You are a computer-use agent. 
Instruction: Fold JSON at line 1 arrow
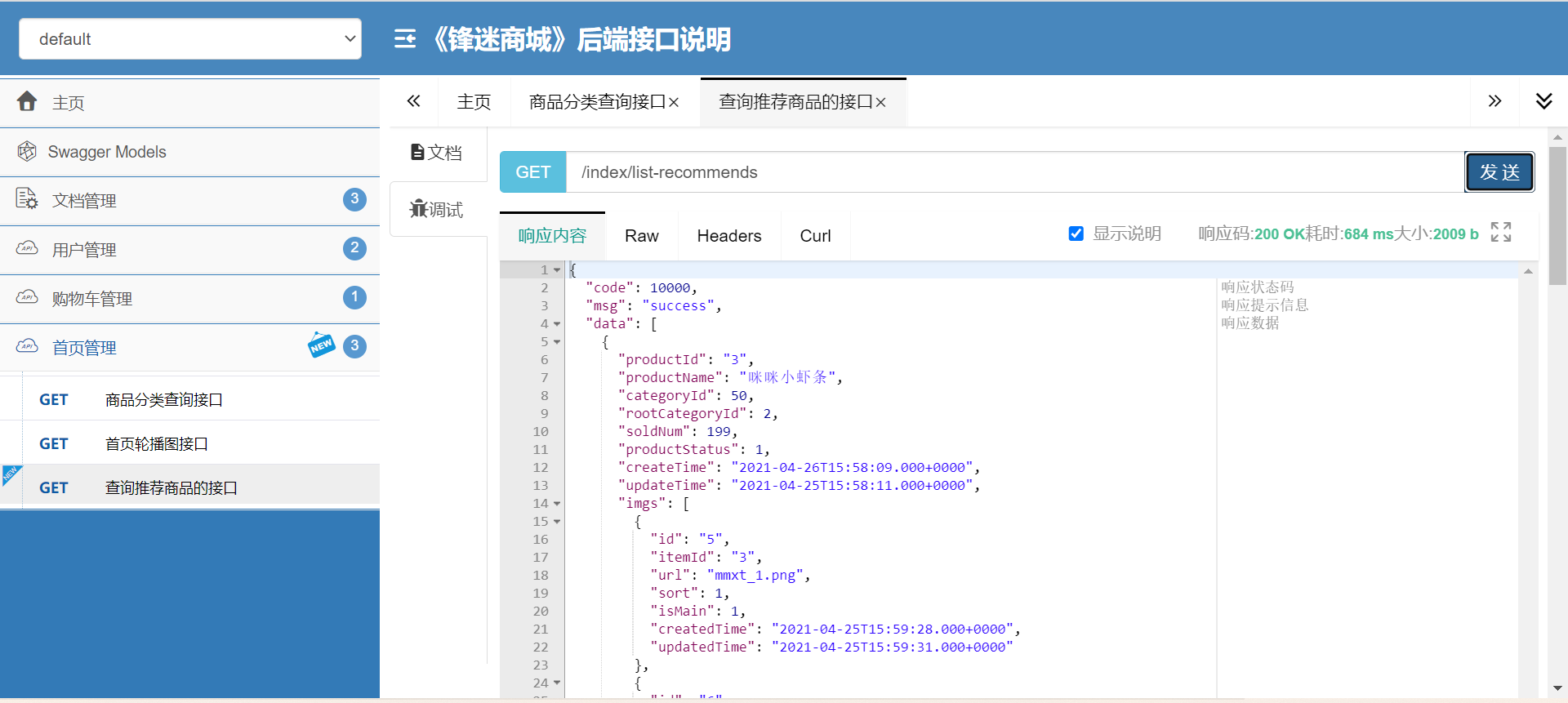557,270
